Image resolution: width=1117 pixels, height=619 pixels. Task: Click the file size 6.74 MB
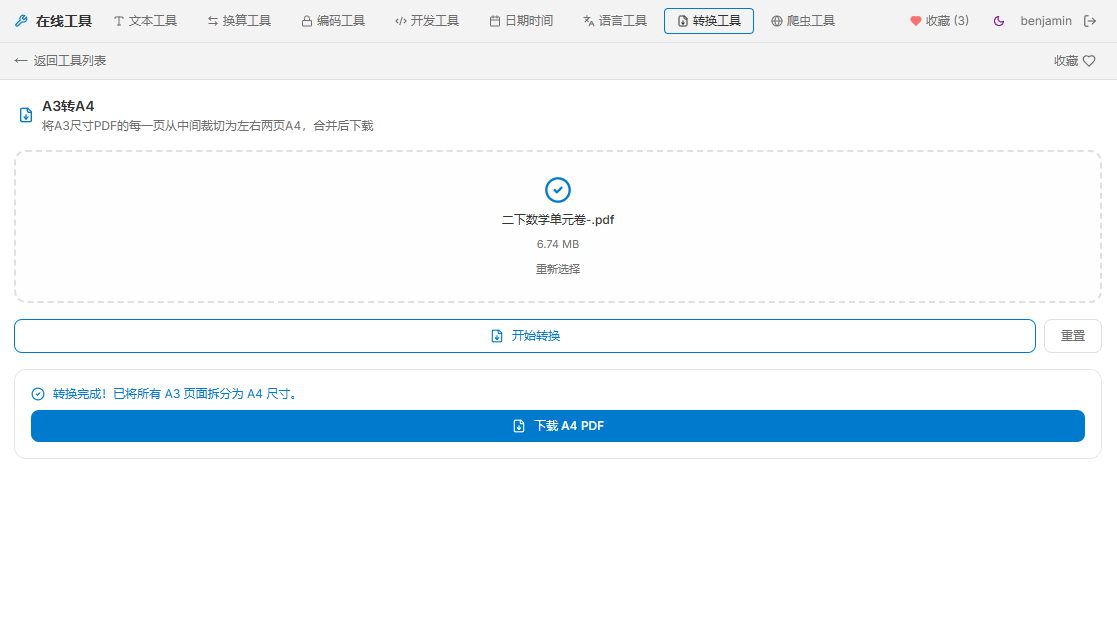(x=558, y=244)
